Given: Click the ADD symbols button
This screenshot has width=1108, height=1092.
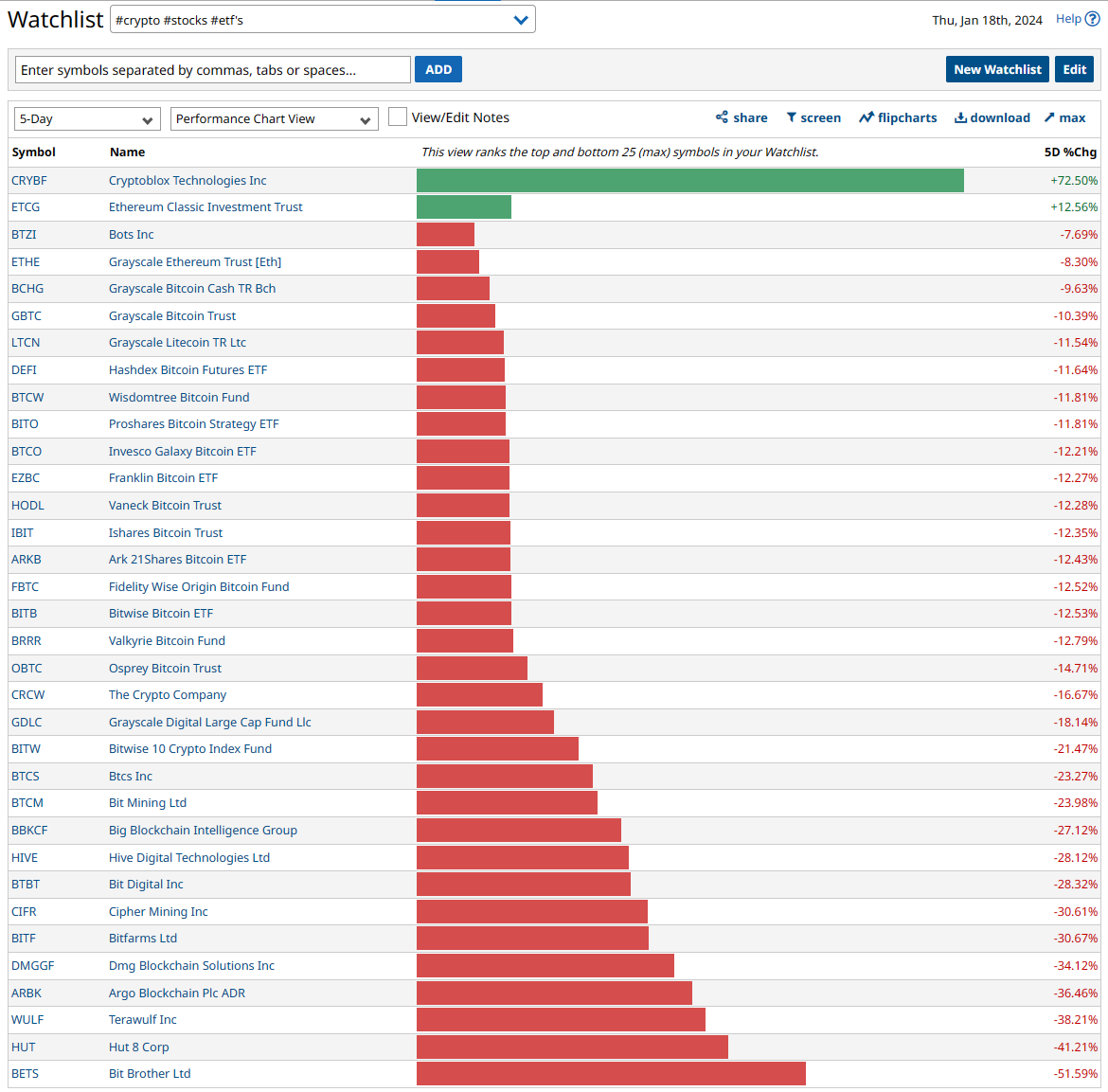Looking at the screenshot, I should pyautogui.click(x=438, y=69).
